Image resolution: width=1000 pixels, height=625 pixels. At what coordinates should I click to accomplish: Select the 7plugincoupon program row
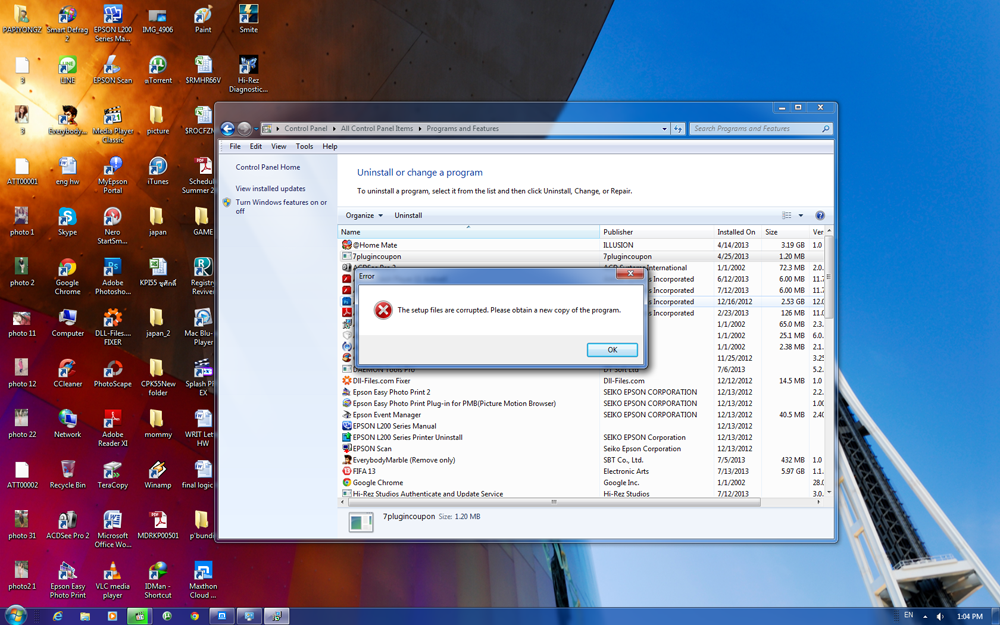tap(582, 256)
